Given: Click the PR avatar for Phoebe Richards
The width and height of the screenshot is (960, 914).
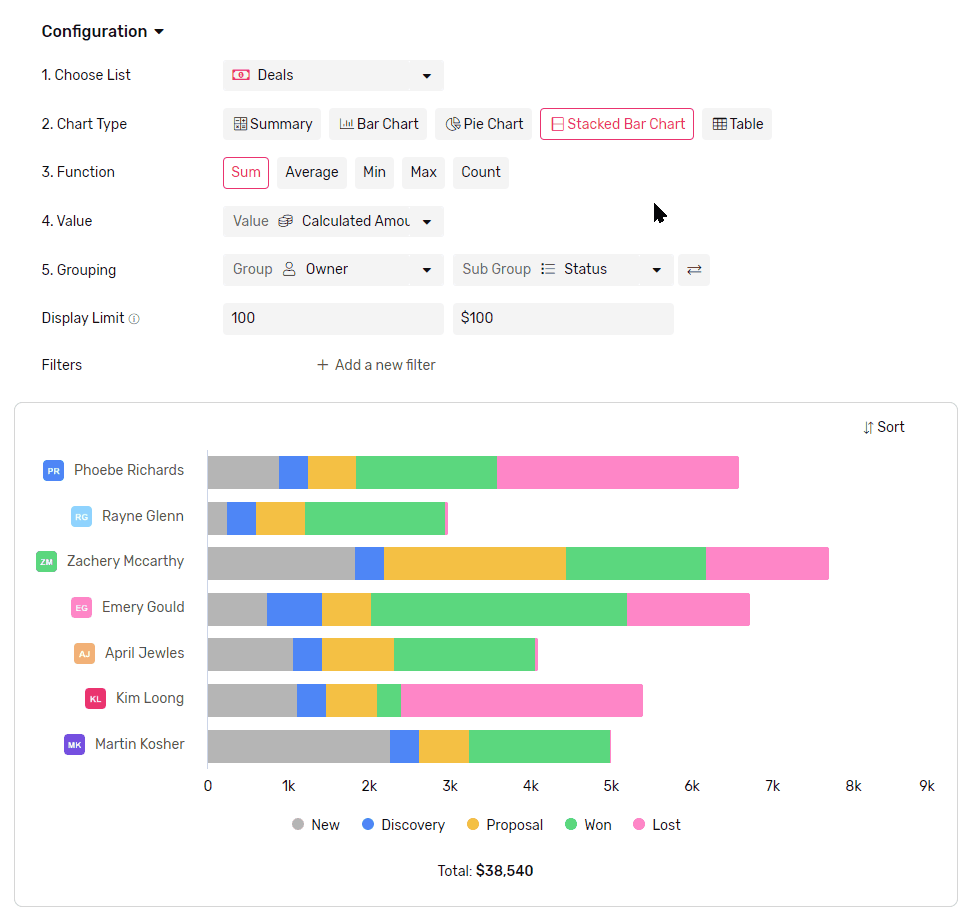Looking at the screenshot, I should tap(53, 471).
